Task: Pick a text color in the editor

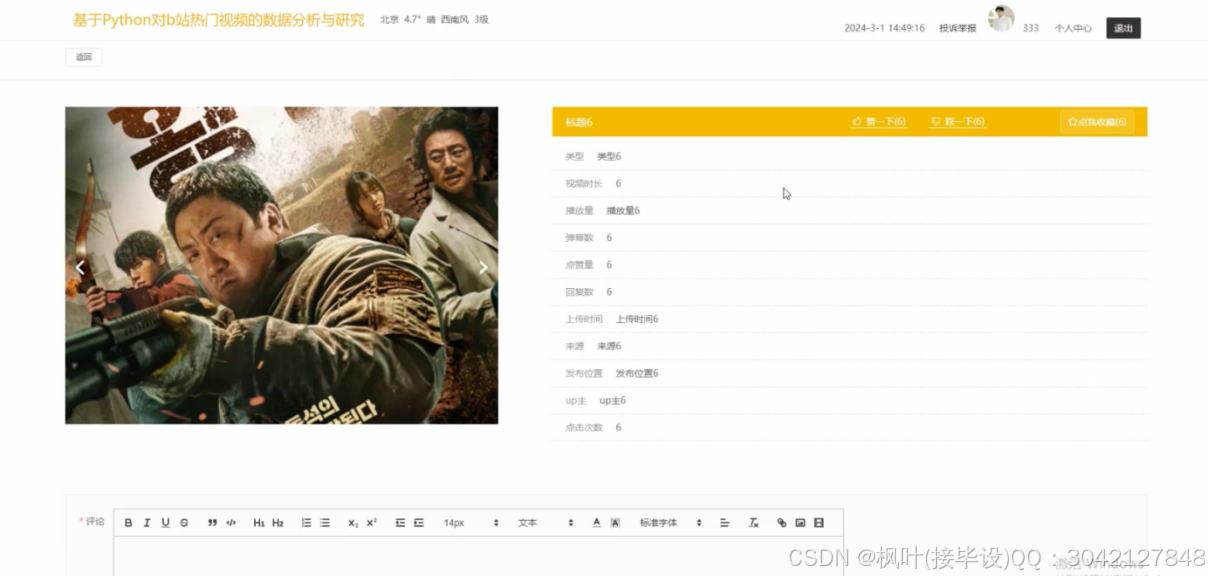Action: (x=597, y=523)
